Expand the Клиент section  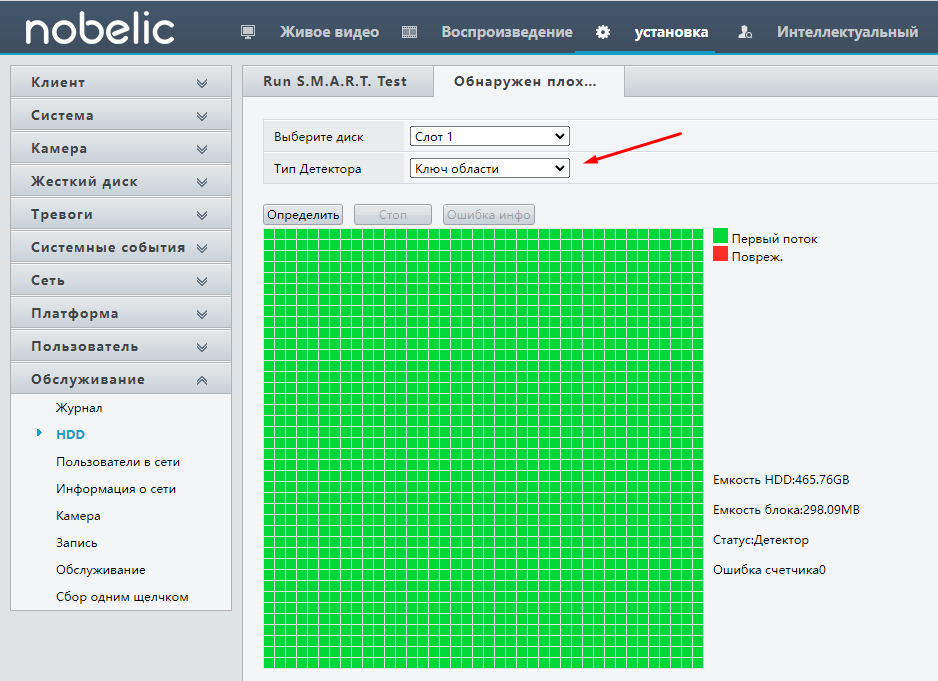click(x=121, y=83)
